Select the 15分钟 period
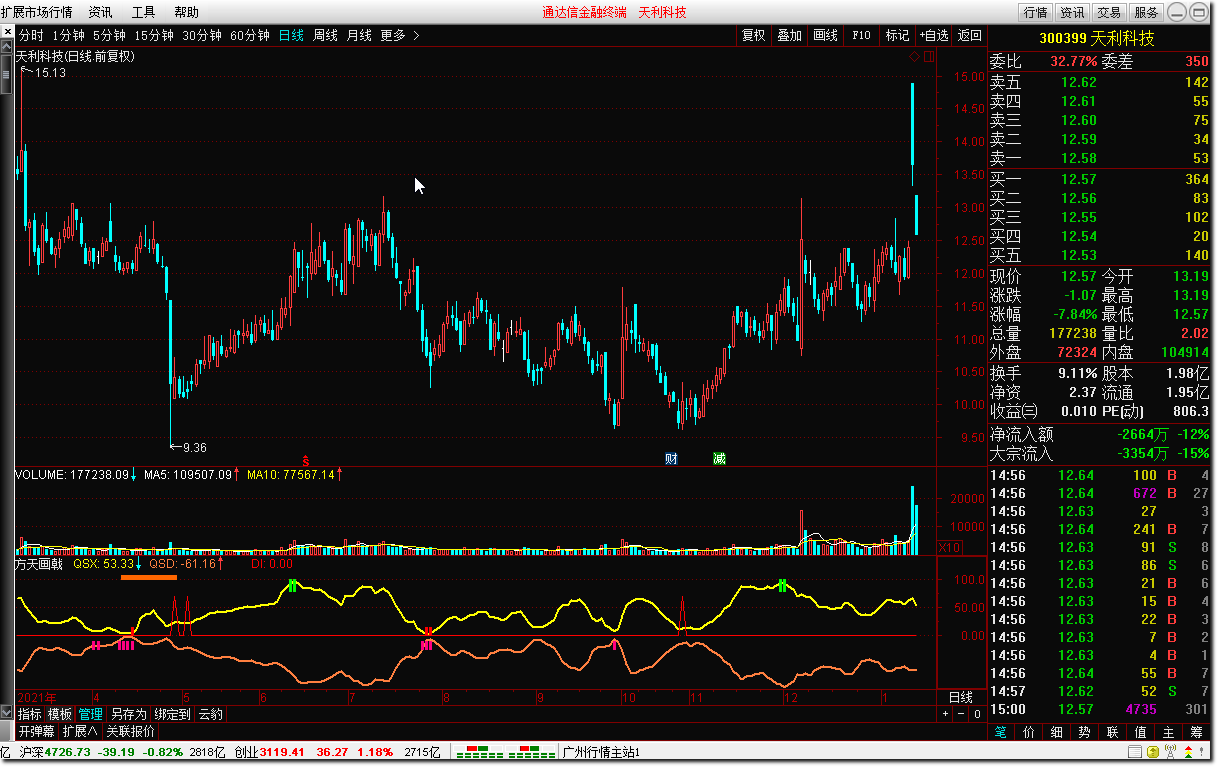The width and height of the screenshot is (1219, 767). (154, 35)
